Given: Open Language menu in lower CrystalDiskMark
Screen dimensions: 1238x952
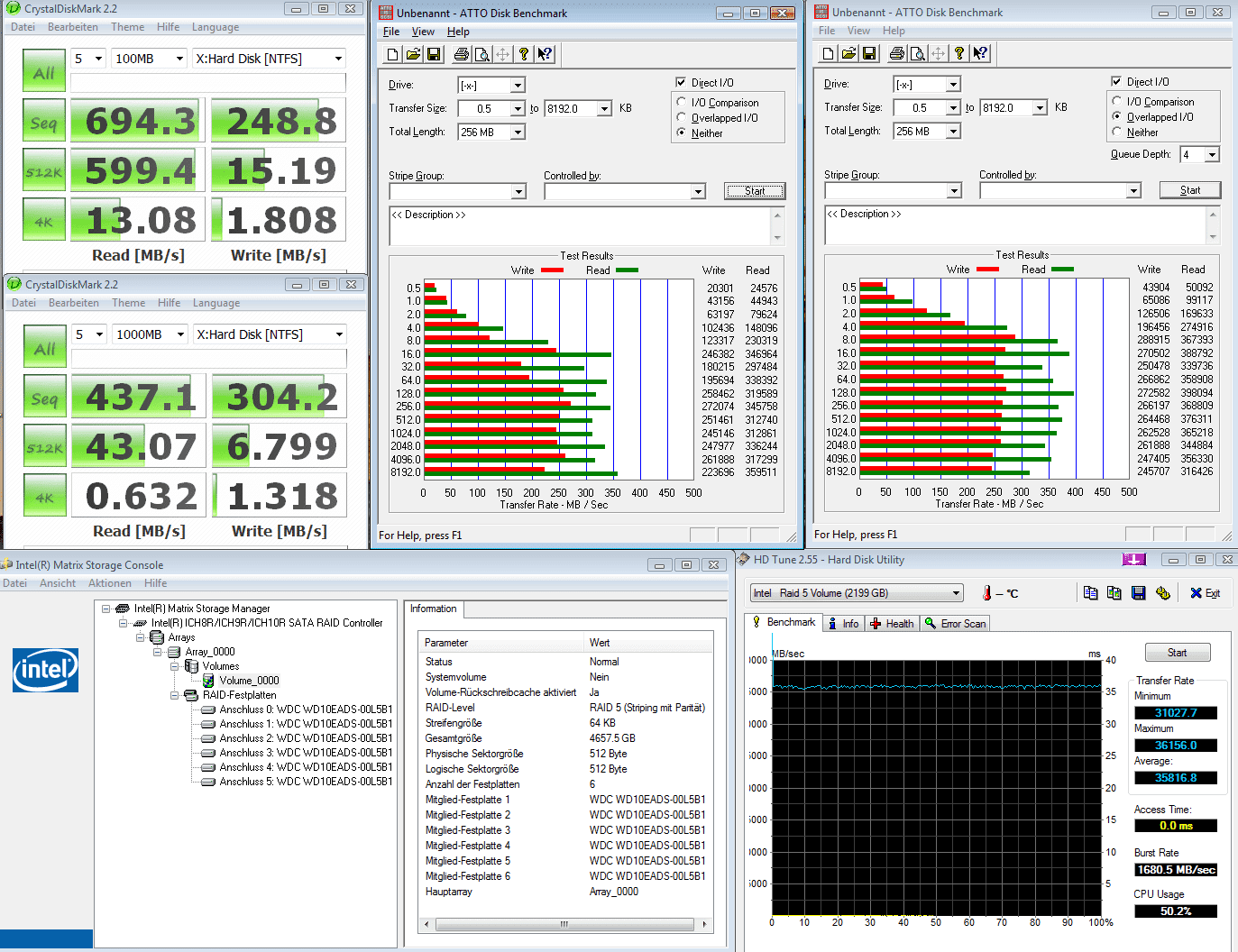Looking at the screenshot, I should click(216, 303).
